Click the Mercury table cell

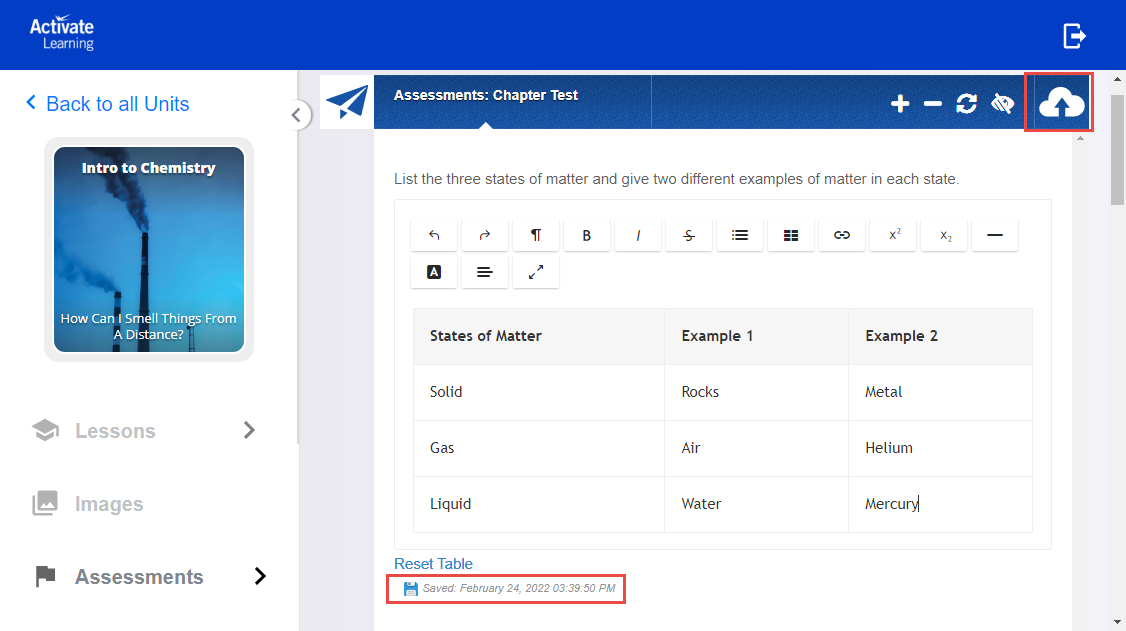(940, 504)
